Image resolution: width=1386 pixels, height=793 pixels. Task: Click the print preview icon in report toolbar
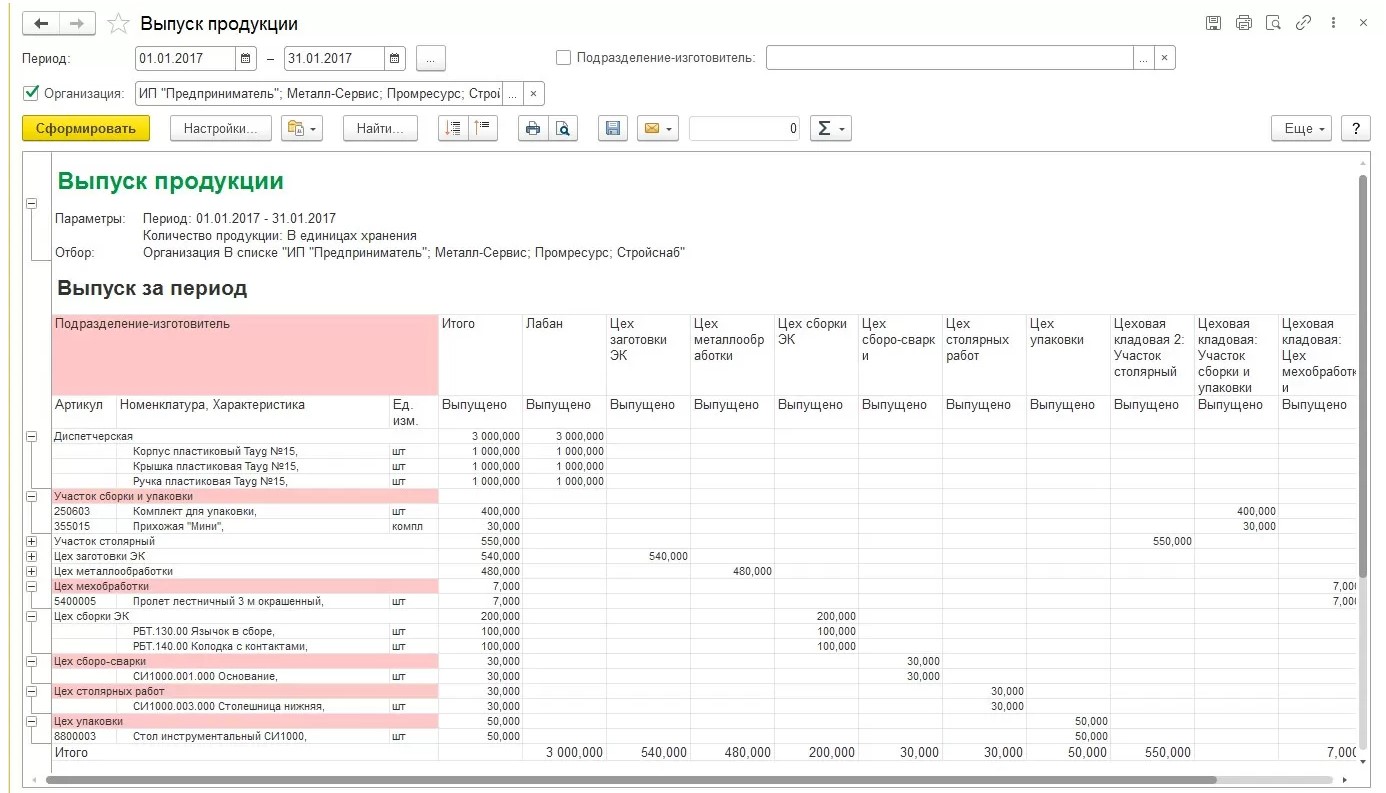(564, 128)
